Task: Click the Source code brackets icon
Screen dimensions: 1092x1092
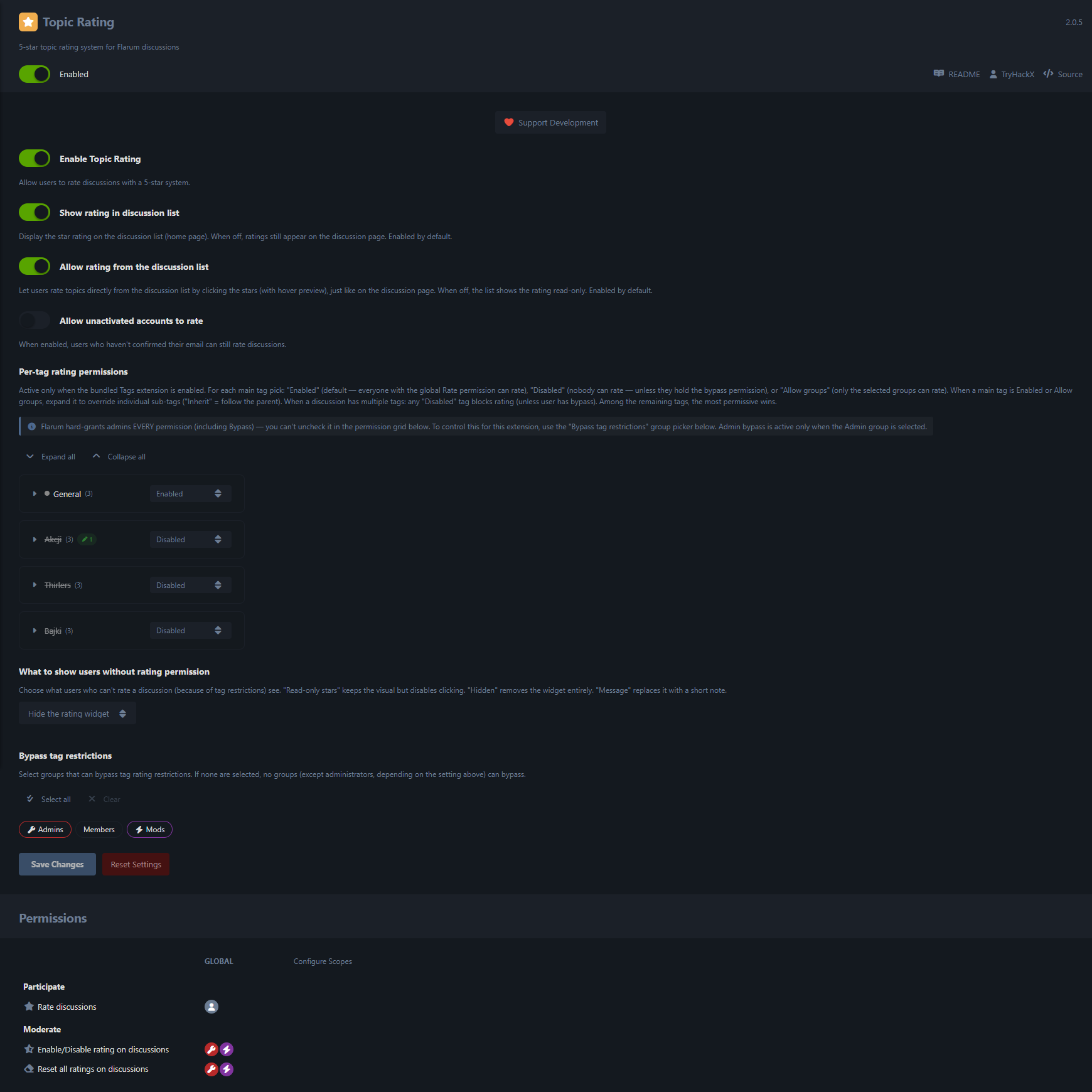Action: tap(1048, 73)
